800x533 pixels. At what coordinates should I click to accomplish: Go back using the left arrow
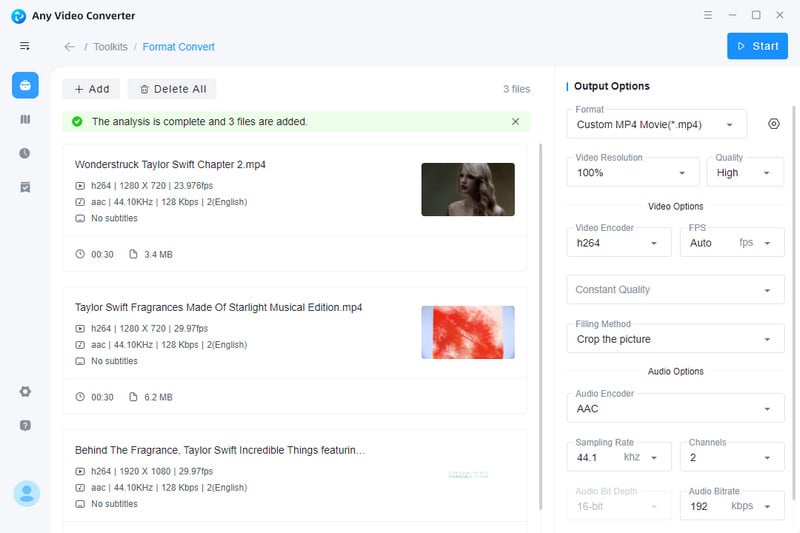(69, 47)
